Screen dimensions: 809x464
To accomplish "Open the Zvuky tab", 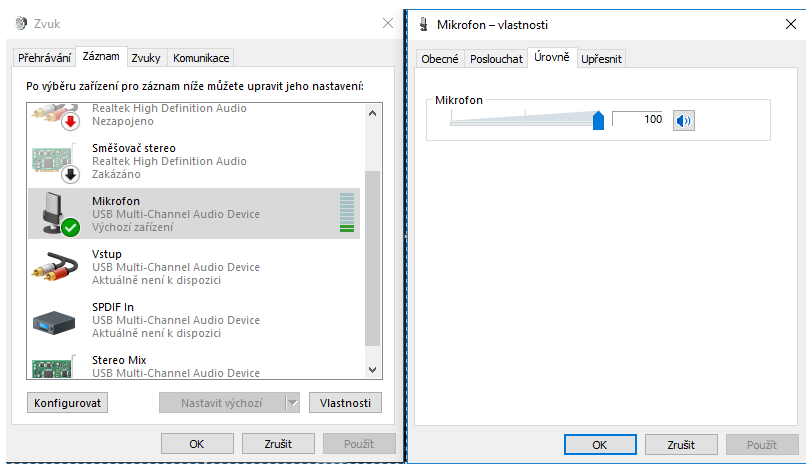I will (146, 58).
